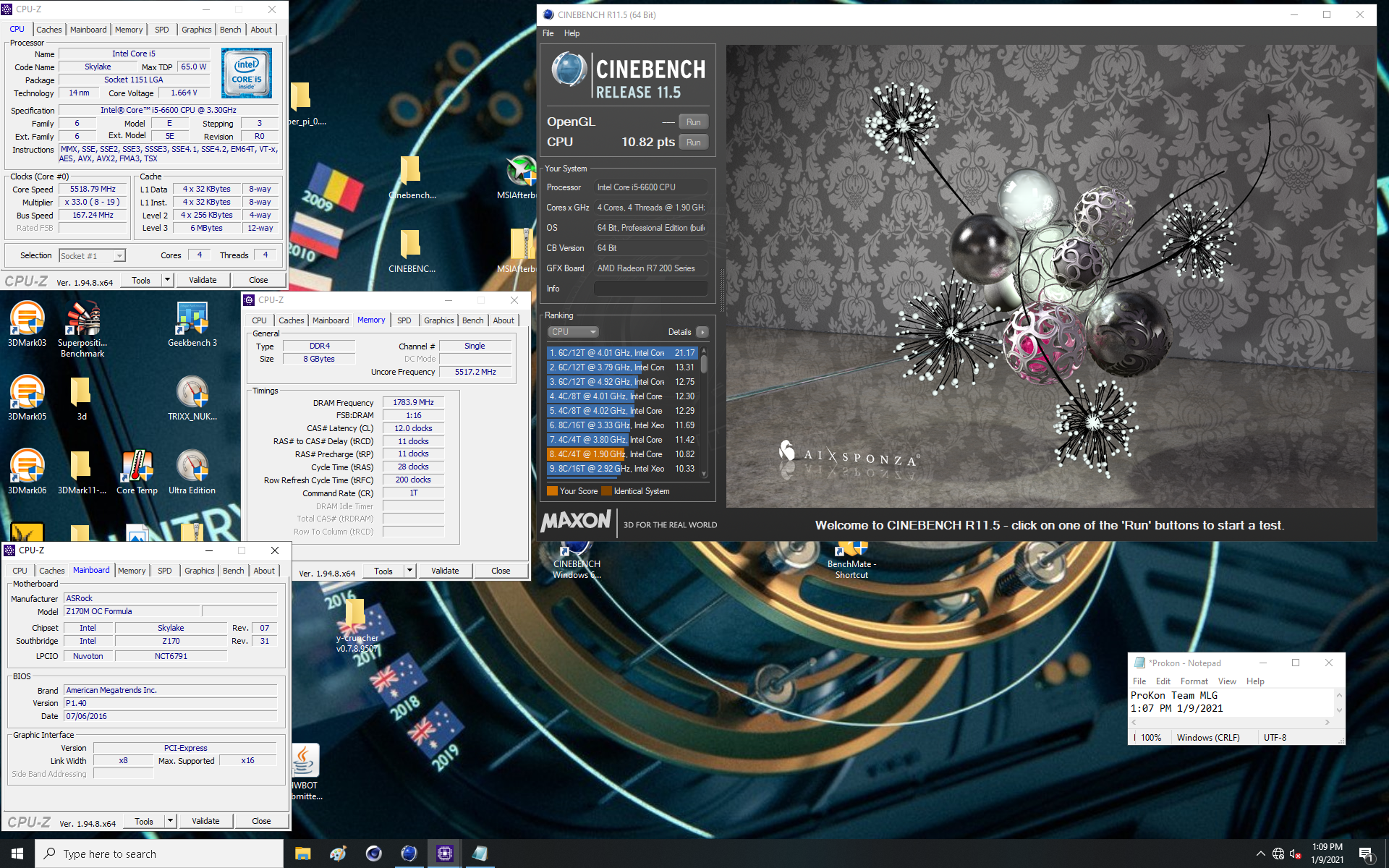Image resolution: width=1389 pixels, height=868 pixels.
Task: Expand Tools dropdown arrow in Memory CPU-Z
Action: pyautogui.click(x=409, y=571)
